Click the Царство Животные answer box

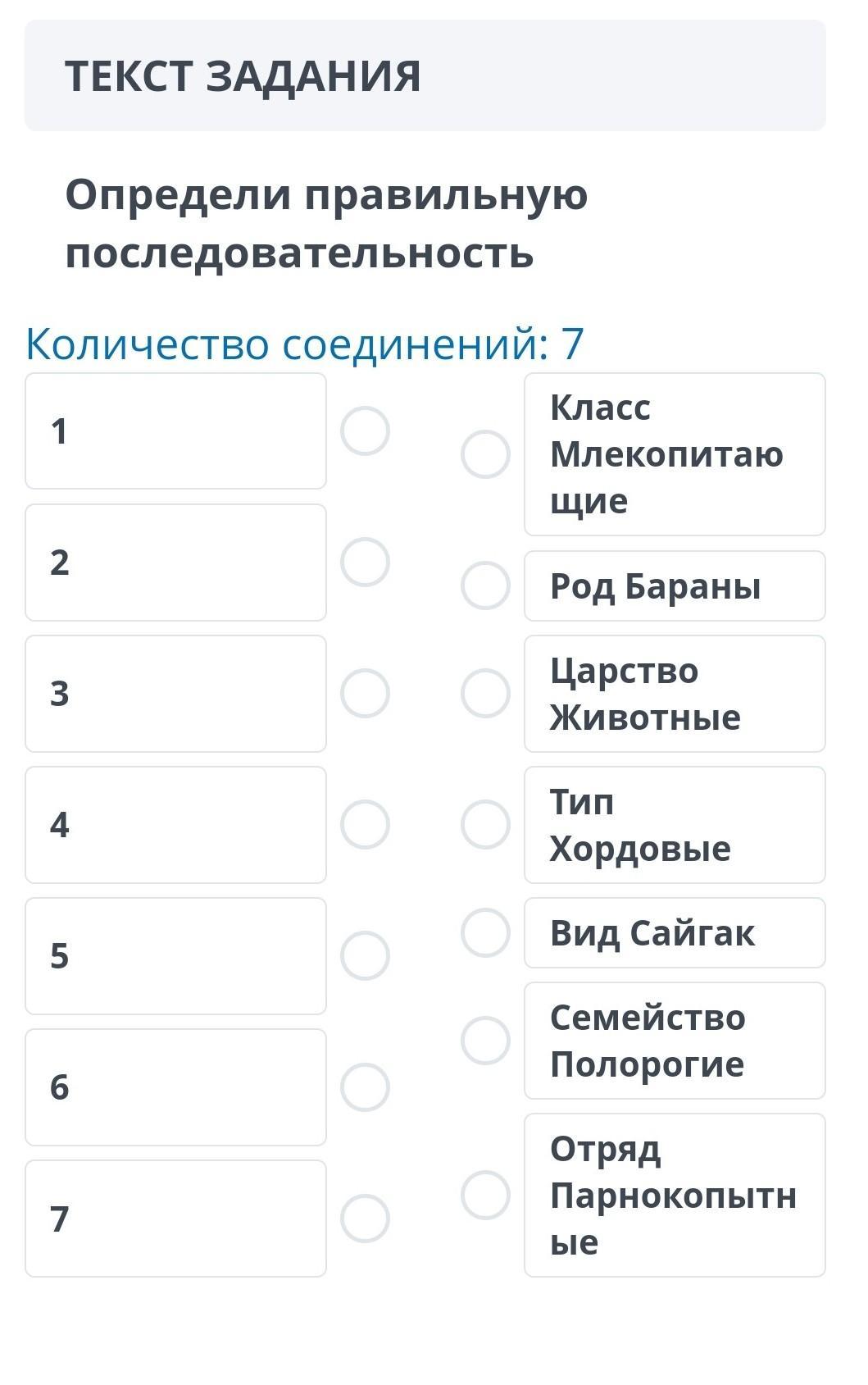coord(674,694)
